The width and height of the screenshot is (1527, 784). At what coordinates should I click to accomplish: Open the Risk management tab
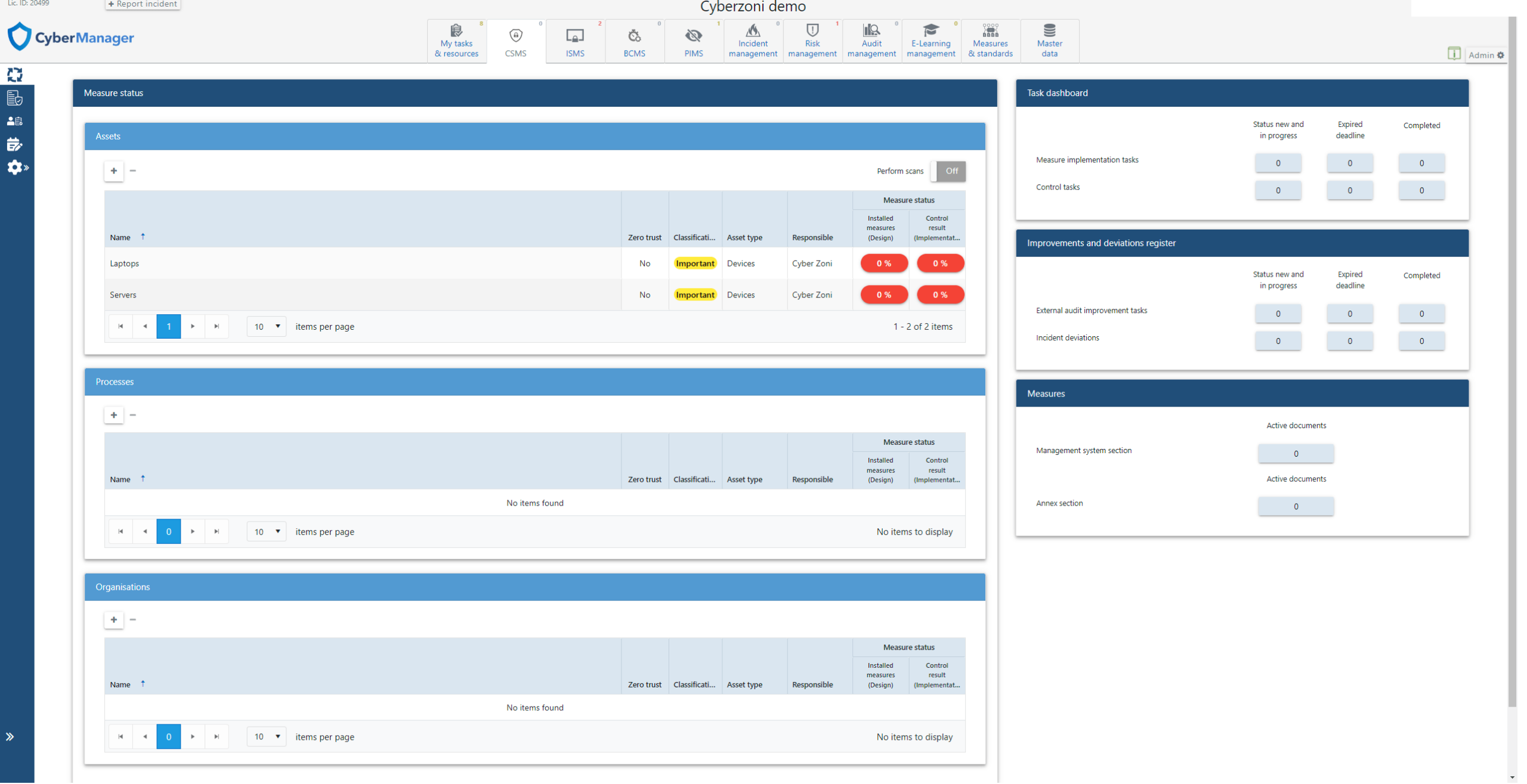[x=812, y=41]
